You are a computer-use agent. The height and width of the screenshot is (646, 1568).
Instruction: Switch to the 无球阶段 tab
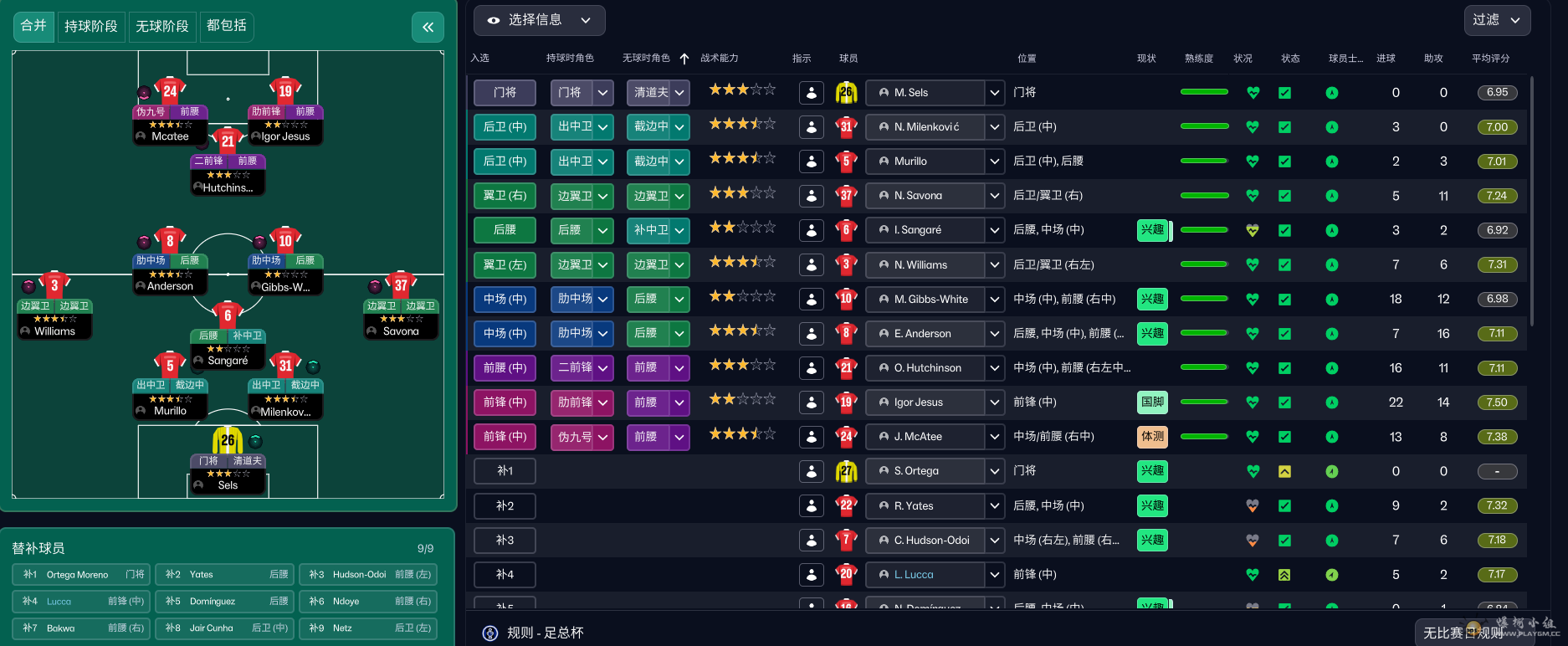(162, 26)
